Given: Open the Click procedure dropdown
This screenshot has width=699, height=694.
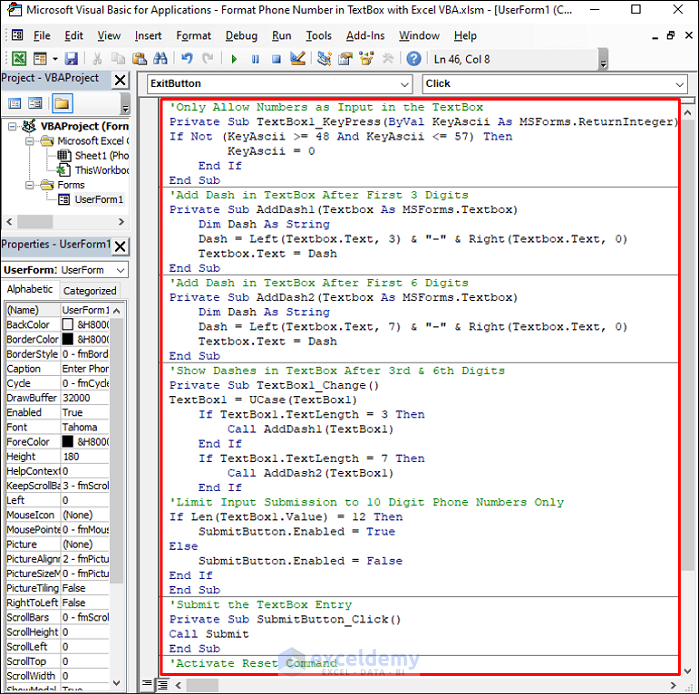Looking at the screenshot, I should pyautogui.click(x=678, y=84).
